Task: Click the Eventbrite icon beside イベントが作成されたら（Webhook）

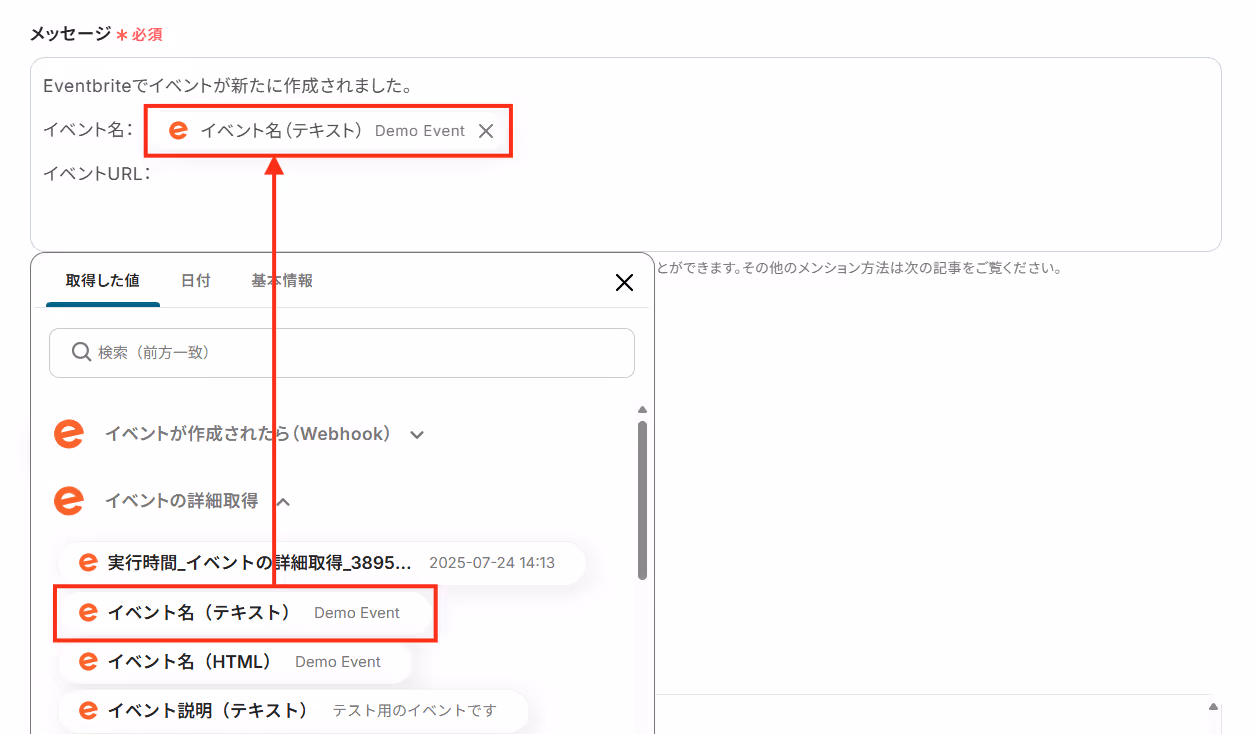Action: tap(69, 434)
